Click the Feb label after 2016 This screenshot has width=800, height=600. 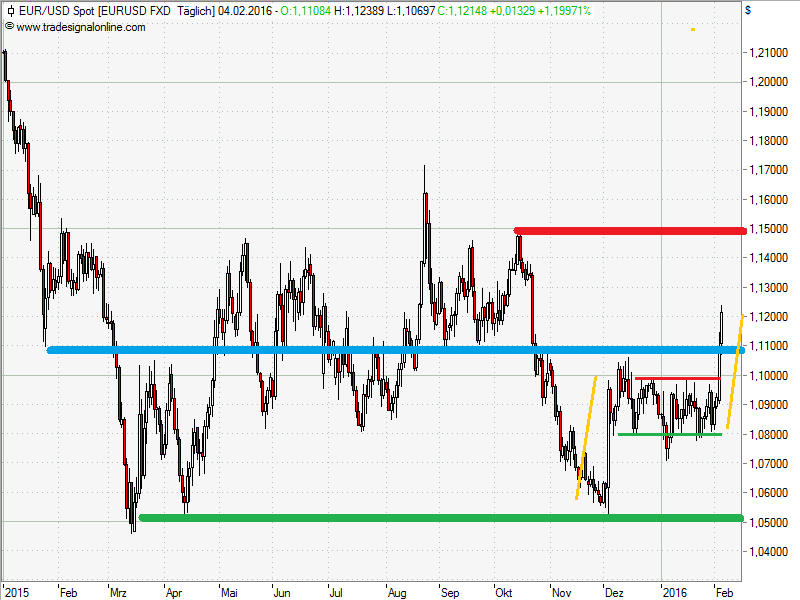(724, 593)
